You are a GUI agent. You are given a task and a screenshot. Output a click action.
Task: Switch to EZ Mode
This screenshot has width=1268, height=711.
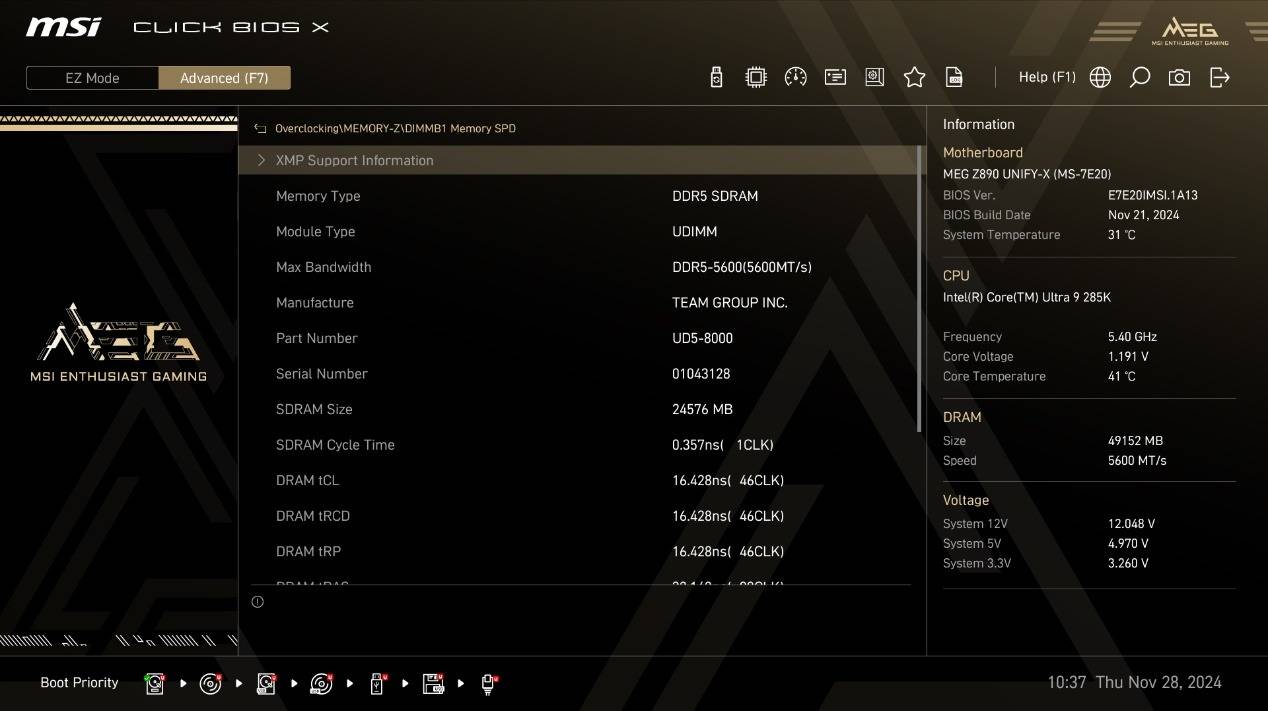tap(92, 78)
